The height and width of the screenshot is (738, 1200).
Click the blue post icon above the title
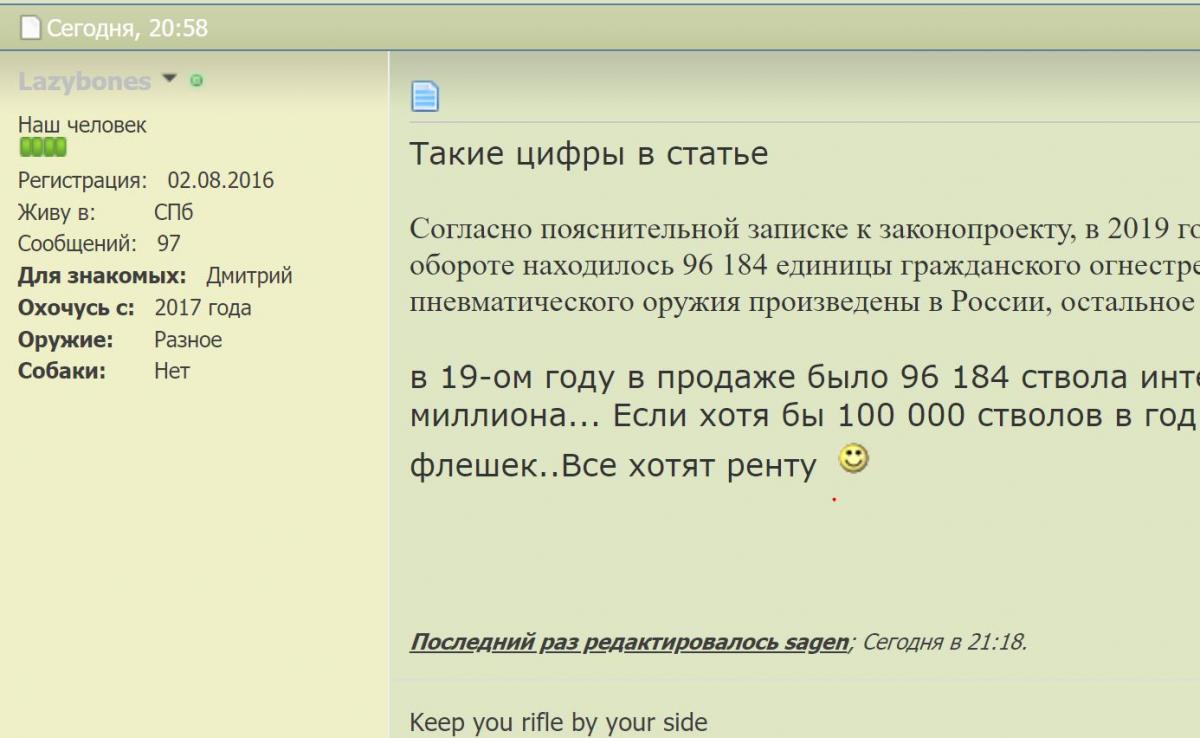tap(425, 96)
